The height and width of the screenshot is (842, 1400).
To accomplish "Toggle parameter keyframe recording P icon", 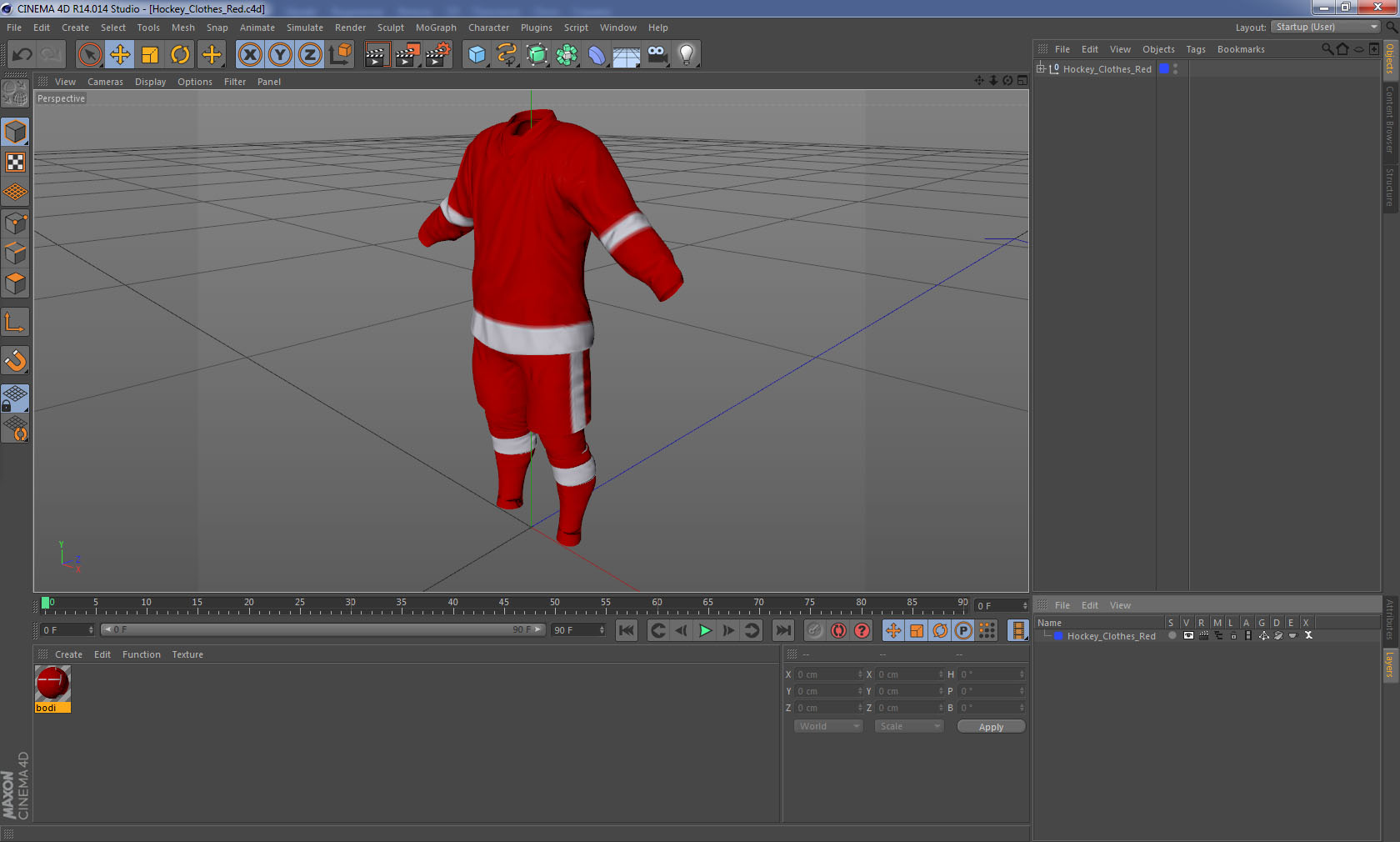I will pos(963,630).
